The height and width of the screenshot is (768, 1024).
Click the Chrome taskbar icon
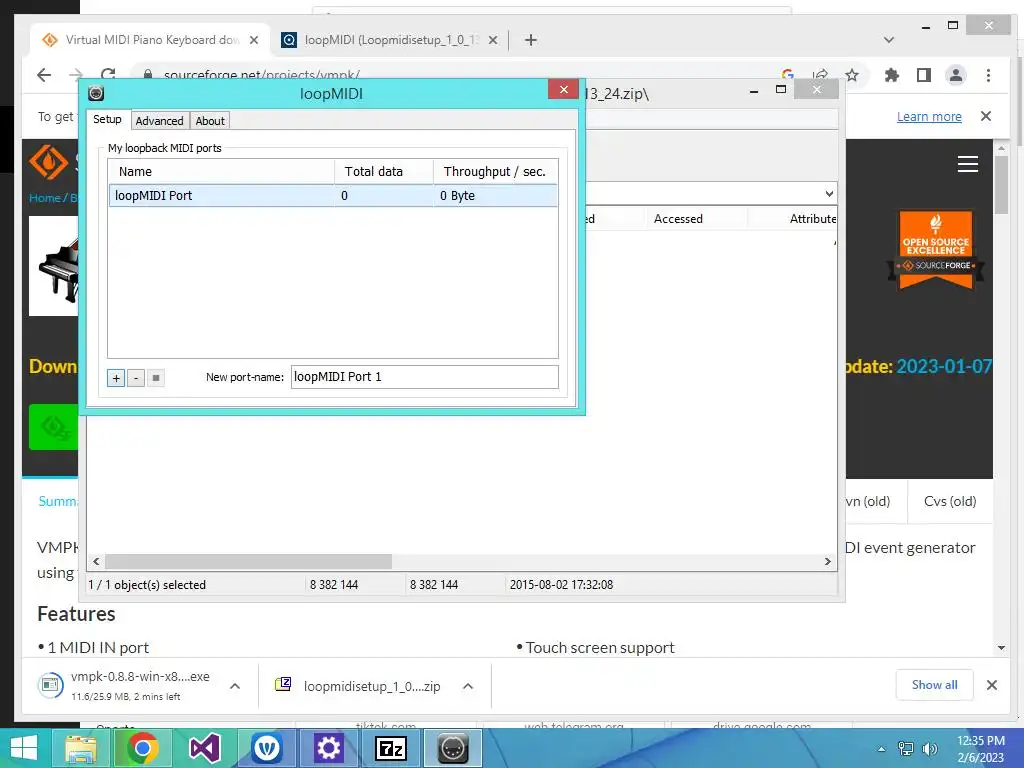tap(142, 748)
